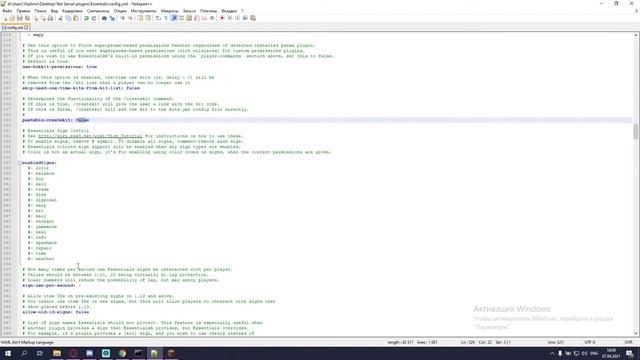Click the 'pastebin-createkit: false' line
The width and height of the screenshot is (640, 360).
click(x=56, y=120)
